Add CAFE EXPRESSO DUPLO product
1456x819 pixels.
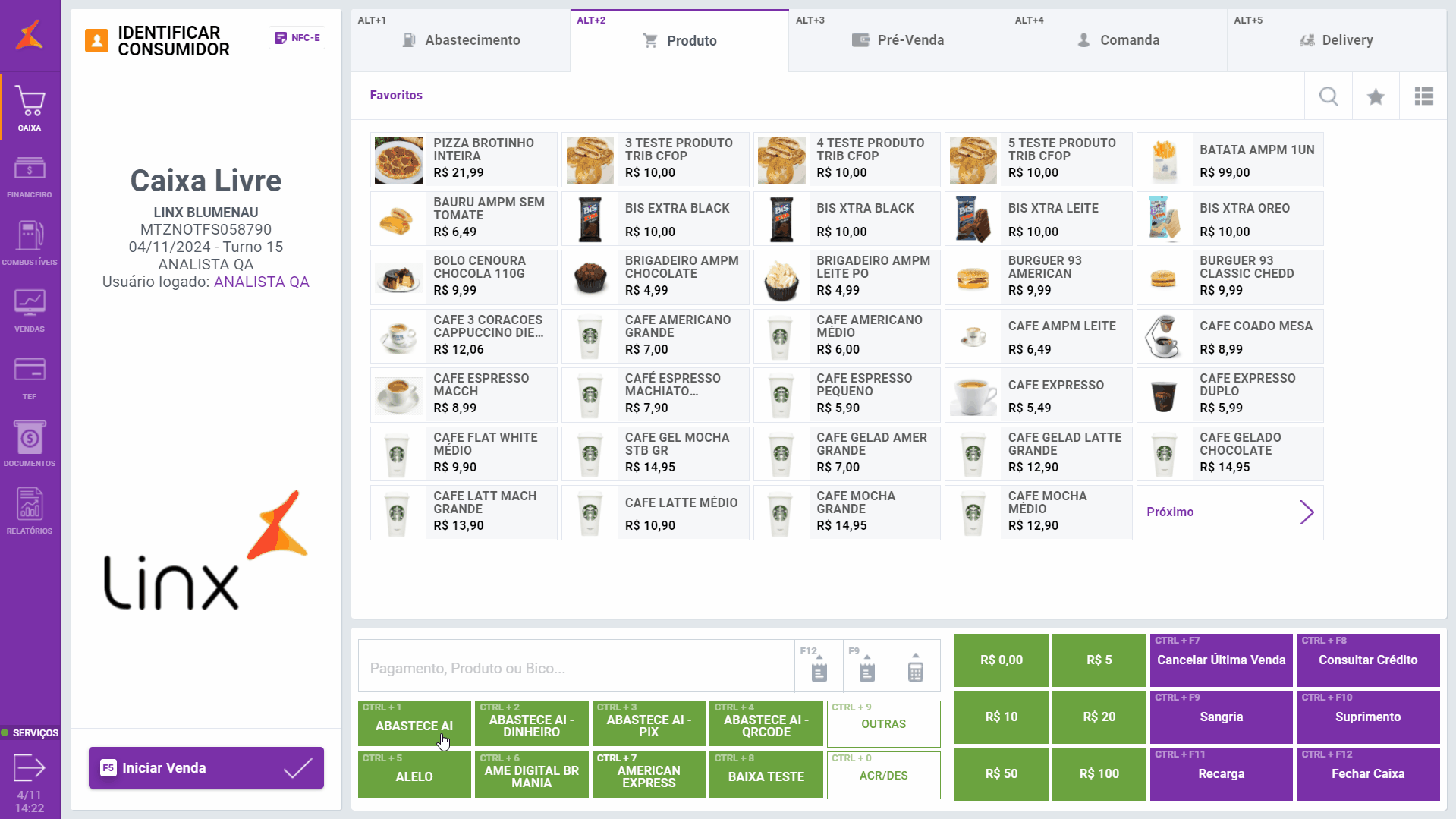coord(1230,395)
